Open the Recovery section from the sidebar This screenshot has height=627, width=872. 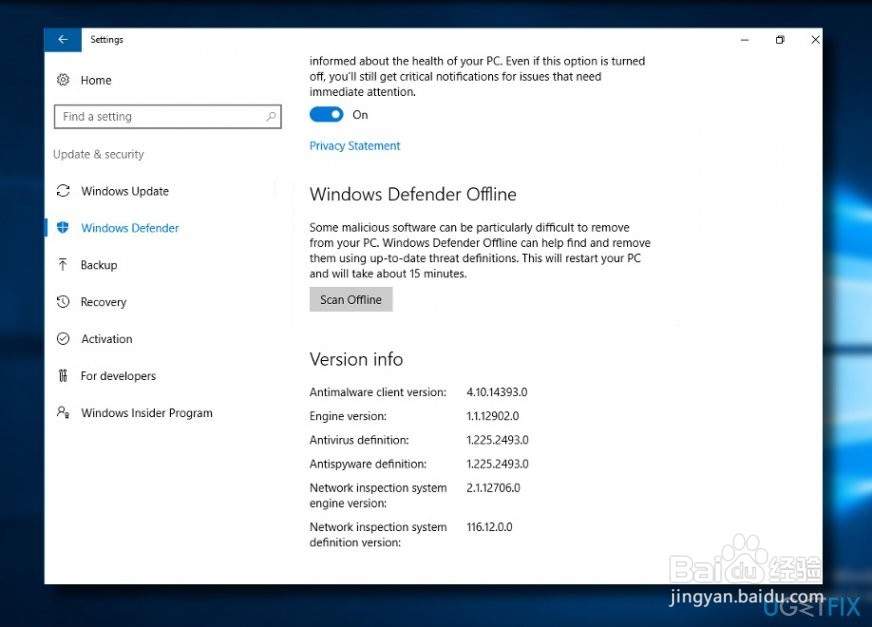(103, 302)
